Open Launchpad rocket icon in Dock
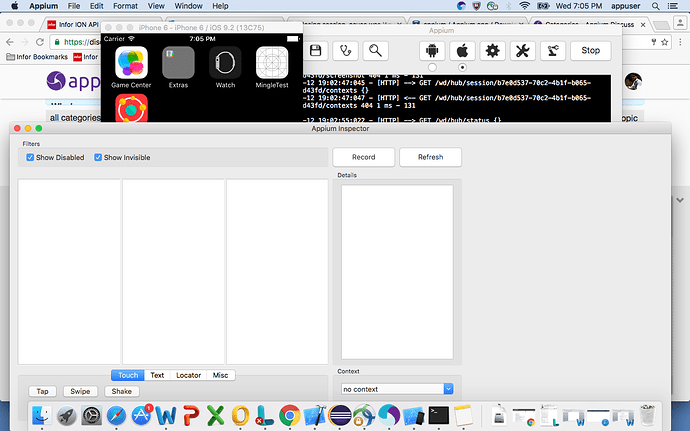 pos(66,415)
